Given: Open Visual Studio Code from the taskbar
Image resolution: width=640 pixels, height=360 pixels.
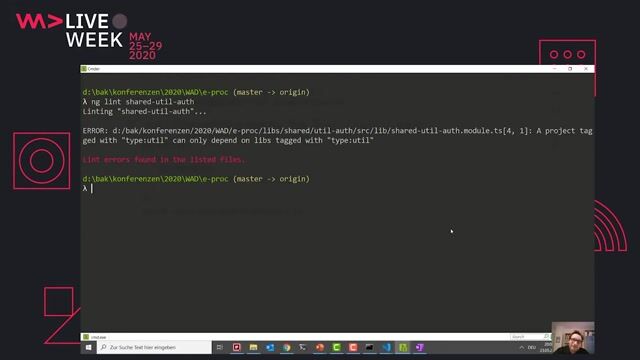Looking at the screenshot, I should click(x=386, y=347).
